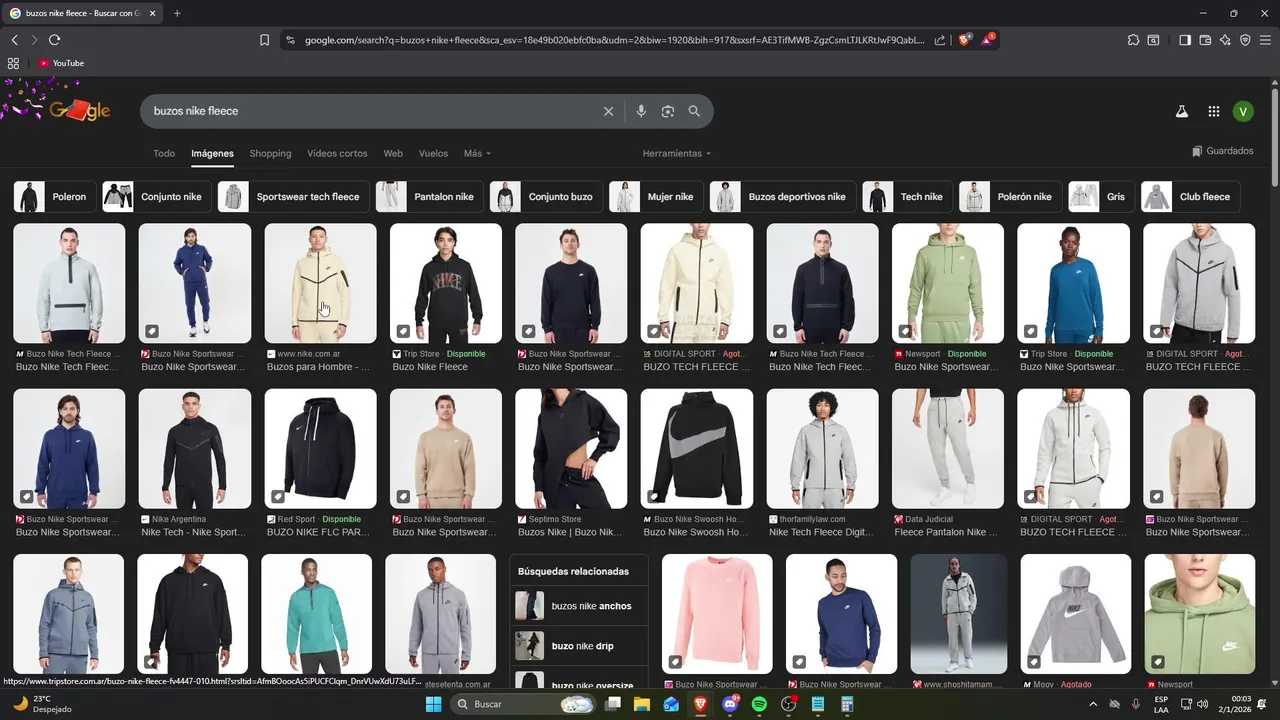The width and height of the screenshot is (1280, 720).
Task: Open the clock showing 00:03 2/1/2026
Action: [x=1237, y=704]
